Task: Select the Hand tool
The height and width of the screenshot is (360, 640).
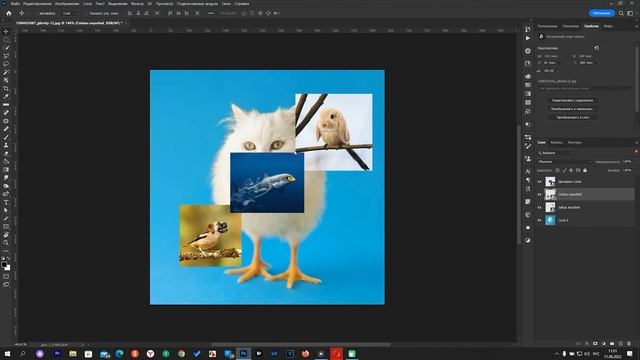Action: (6, 235)
